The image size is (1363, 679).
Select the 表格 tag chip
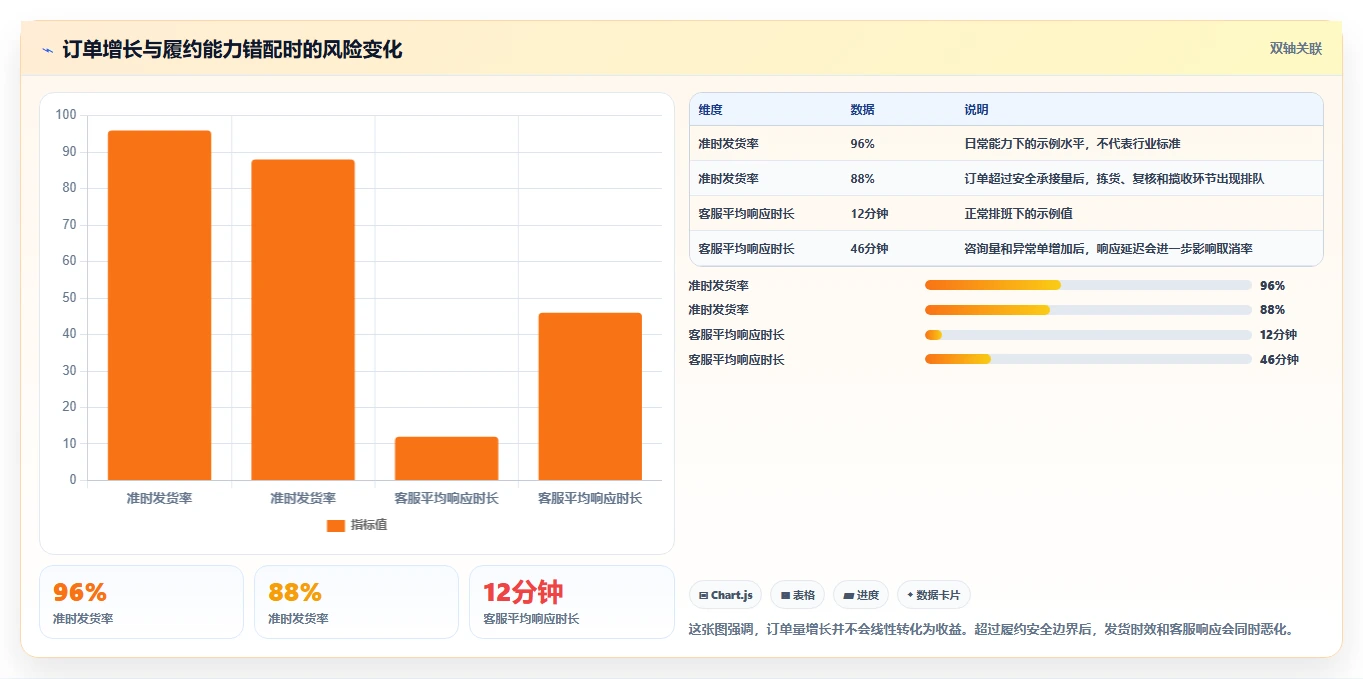pos(798,595)
